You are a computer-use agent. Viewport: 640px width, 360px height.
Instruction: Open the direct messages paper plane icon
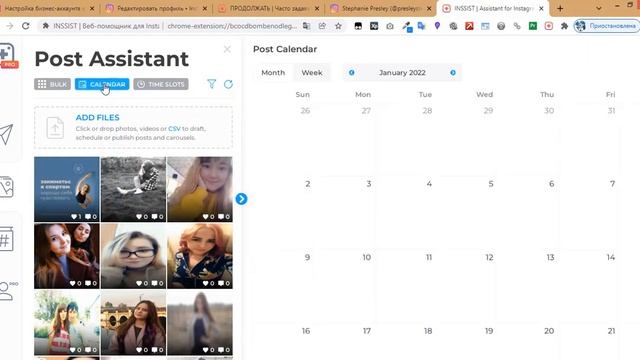tap(7, 134)
